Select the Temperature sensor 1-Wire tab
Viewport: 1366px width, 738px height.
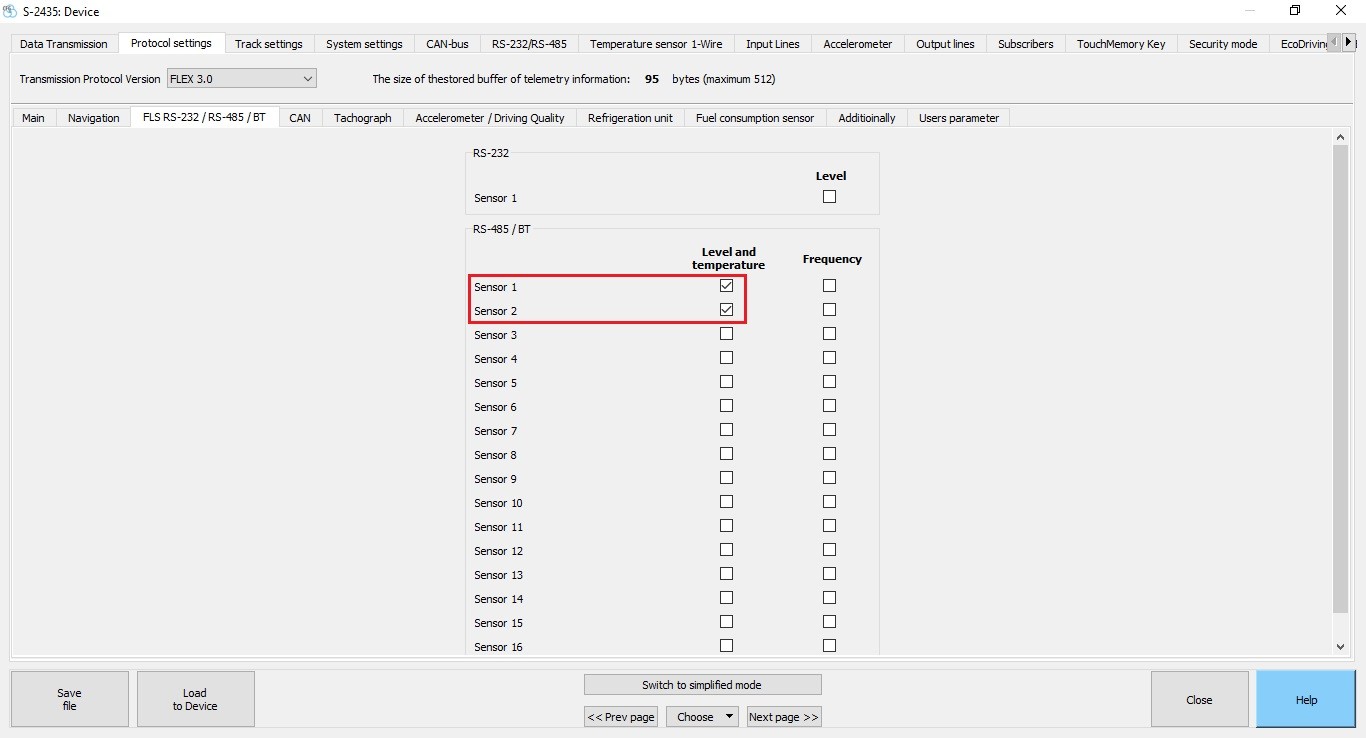point(655,43)
